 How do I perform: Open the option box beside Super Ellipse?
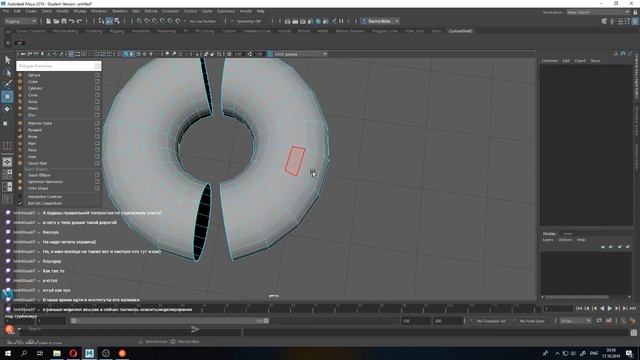[97, 175]
